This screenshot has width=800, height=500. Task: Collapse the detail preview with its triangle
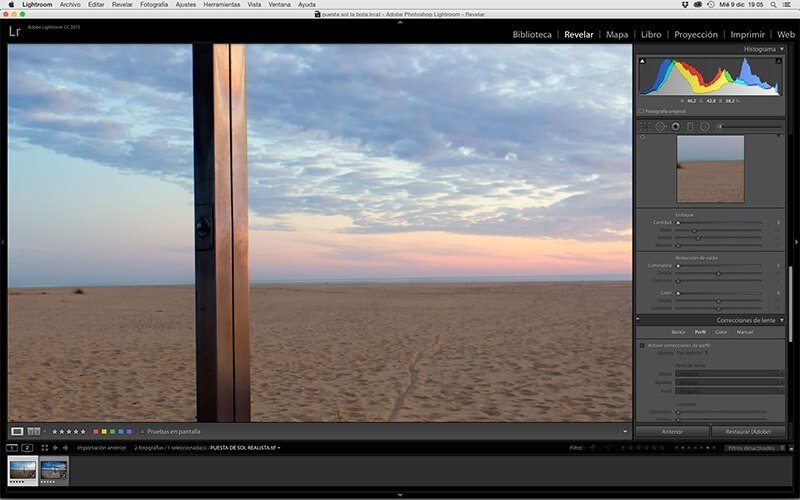[x=779, y=136]
